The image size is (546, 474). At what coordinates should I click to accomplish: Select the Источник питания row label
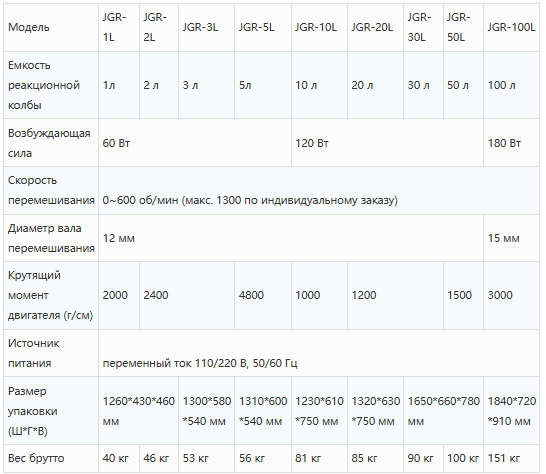[x=51, y=353]
